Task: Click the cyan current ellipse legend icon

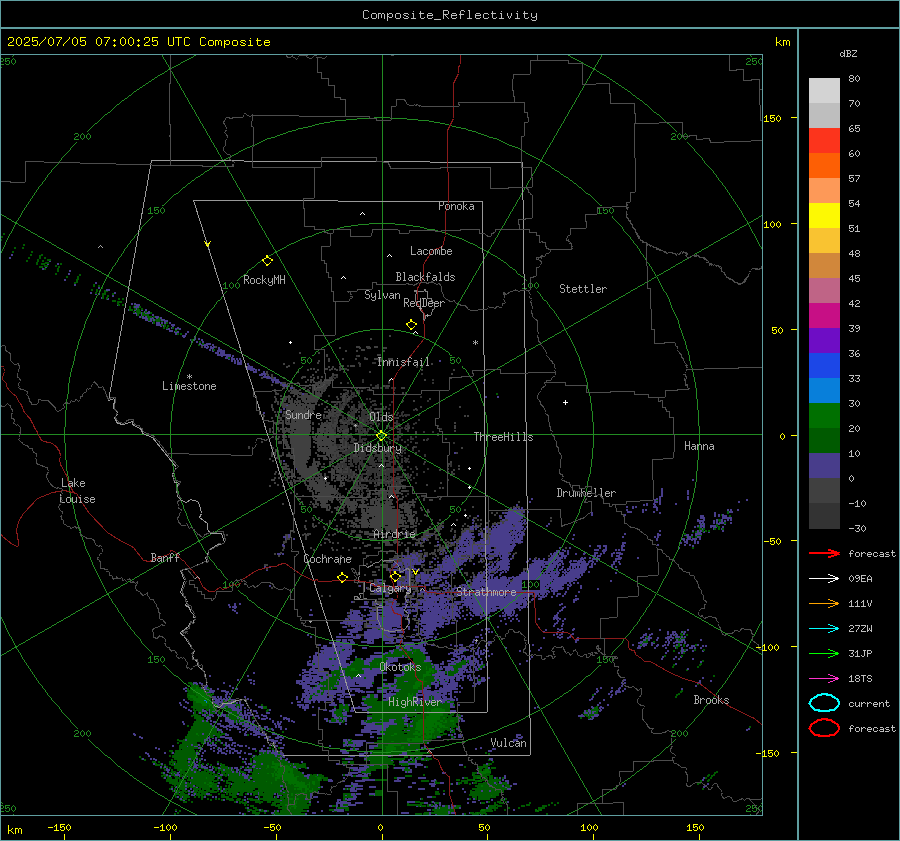Action: click(824, 703)
